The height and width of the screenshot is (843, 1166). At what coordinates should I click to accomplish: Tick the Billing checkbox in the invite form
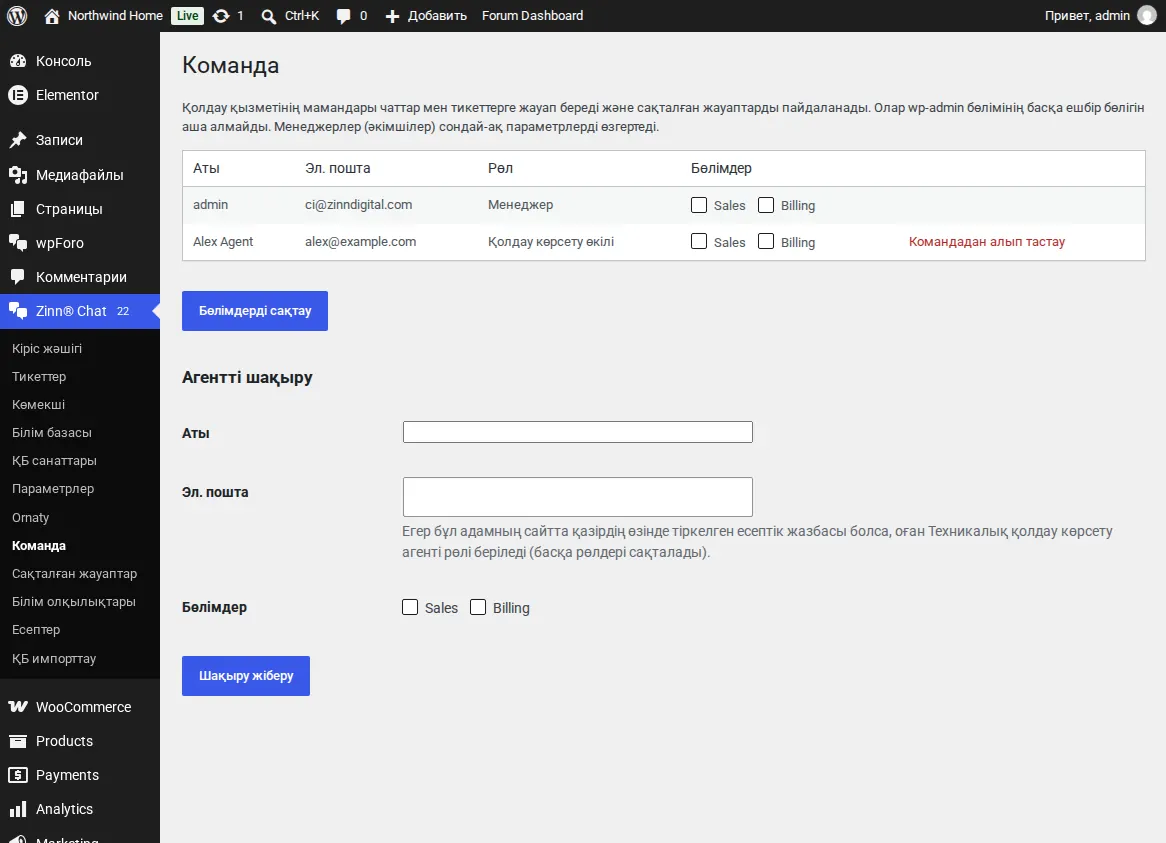click(x=478, y=607)
